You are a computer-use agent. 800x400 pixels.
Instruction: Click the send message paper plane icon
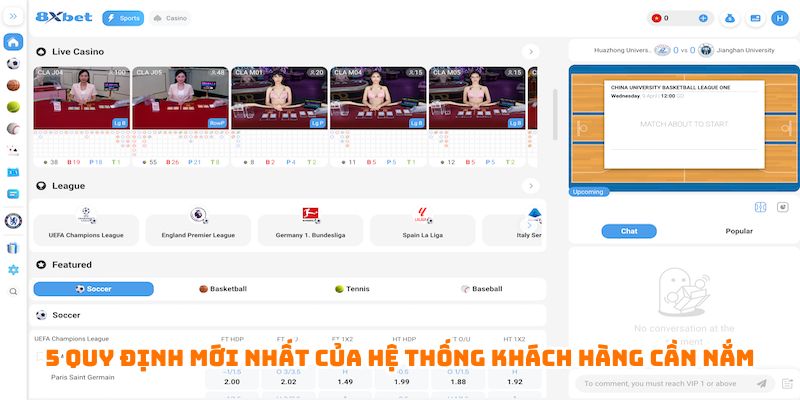point(762,383)
